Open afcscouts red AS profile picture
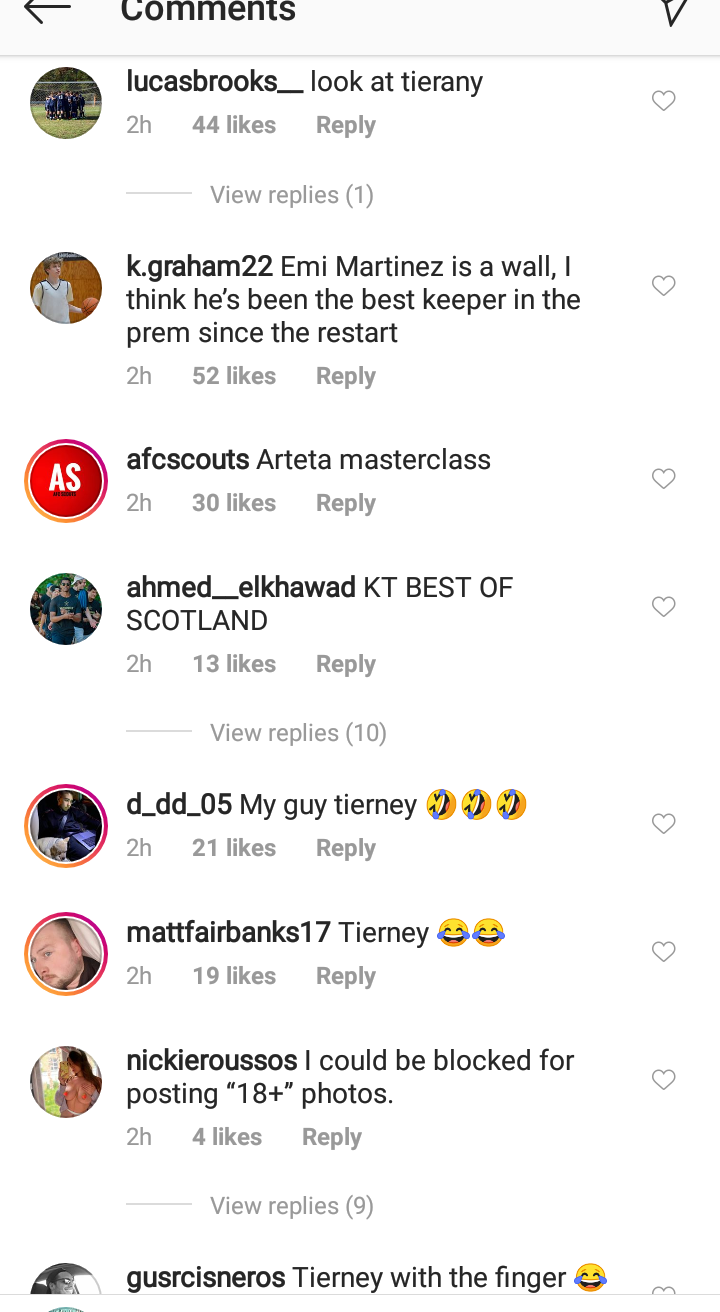The width and height of the screenshot is (720, 1312). pos(66,481)
